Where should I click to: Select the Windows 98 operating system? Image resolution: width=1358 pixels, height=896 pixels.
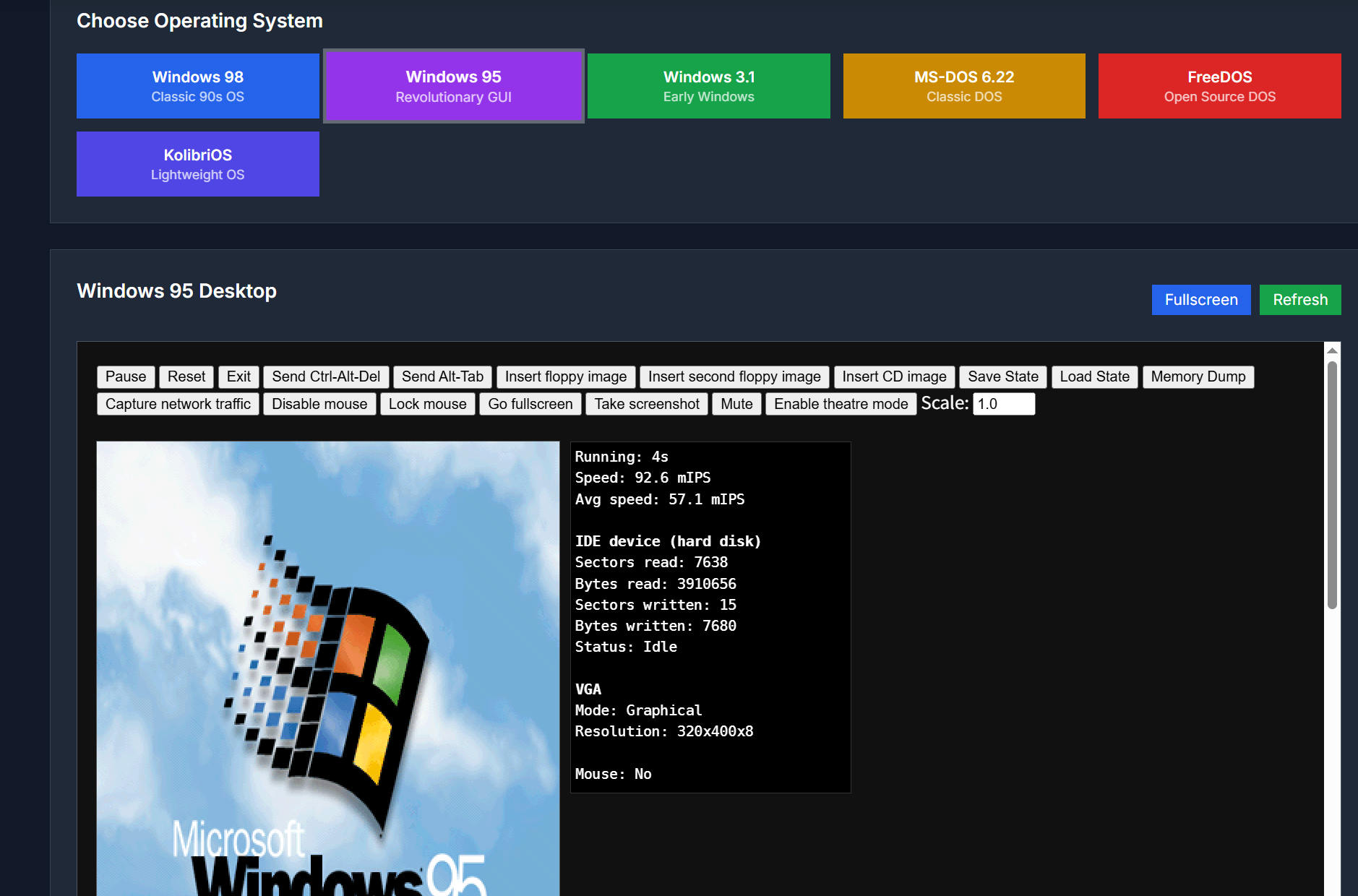(198, 86)
